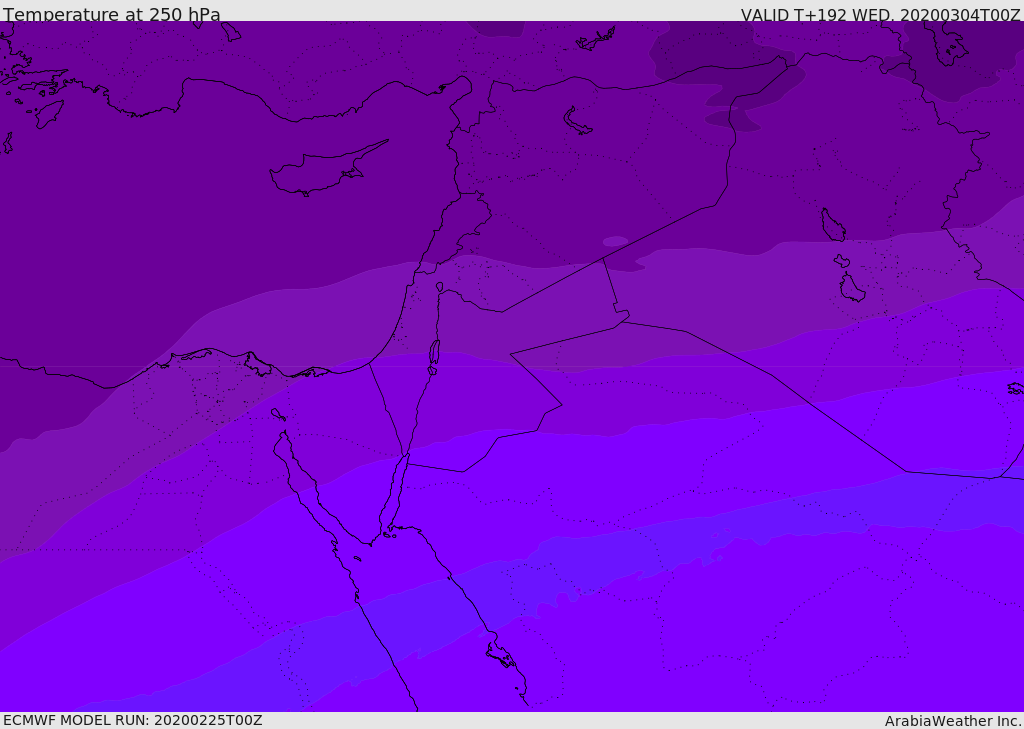Viewport: 1024px width, 729px height.
Task: Click the VALID T+192 timestamp text
Action: 880,14
